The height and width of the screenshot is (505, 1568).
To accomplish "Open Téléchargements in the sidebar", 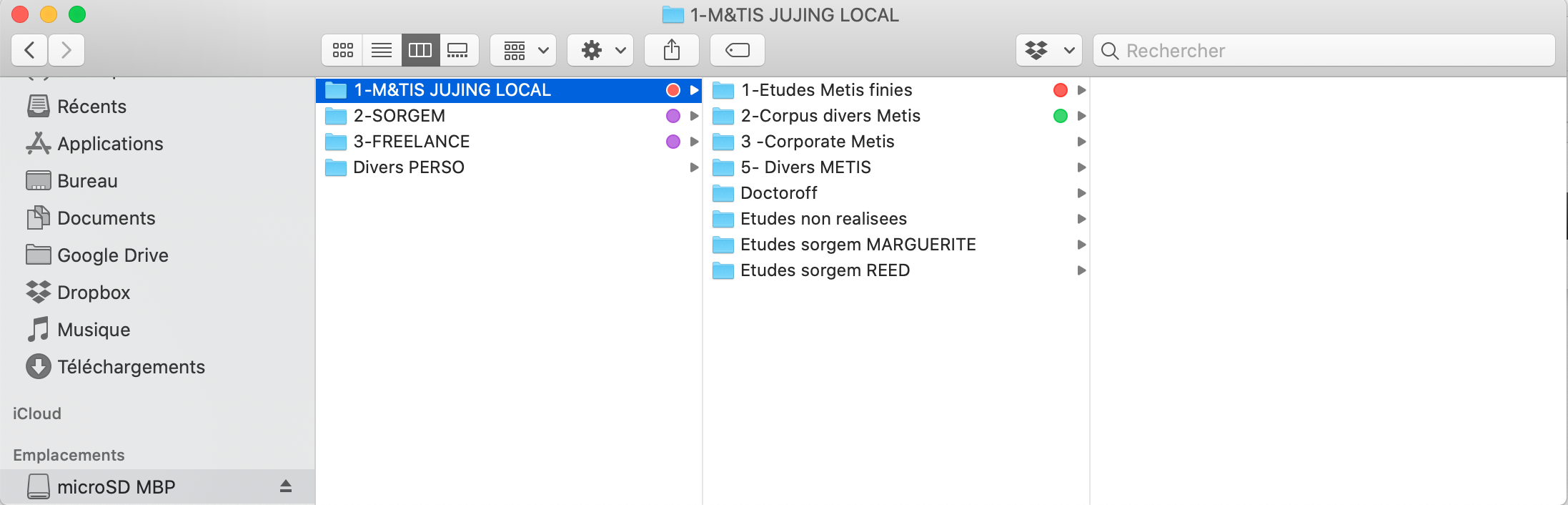I will [131, 367].
